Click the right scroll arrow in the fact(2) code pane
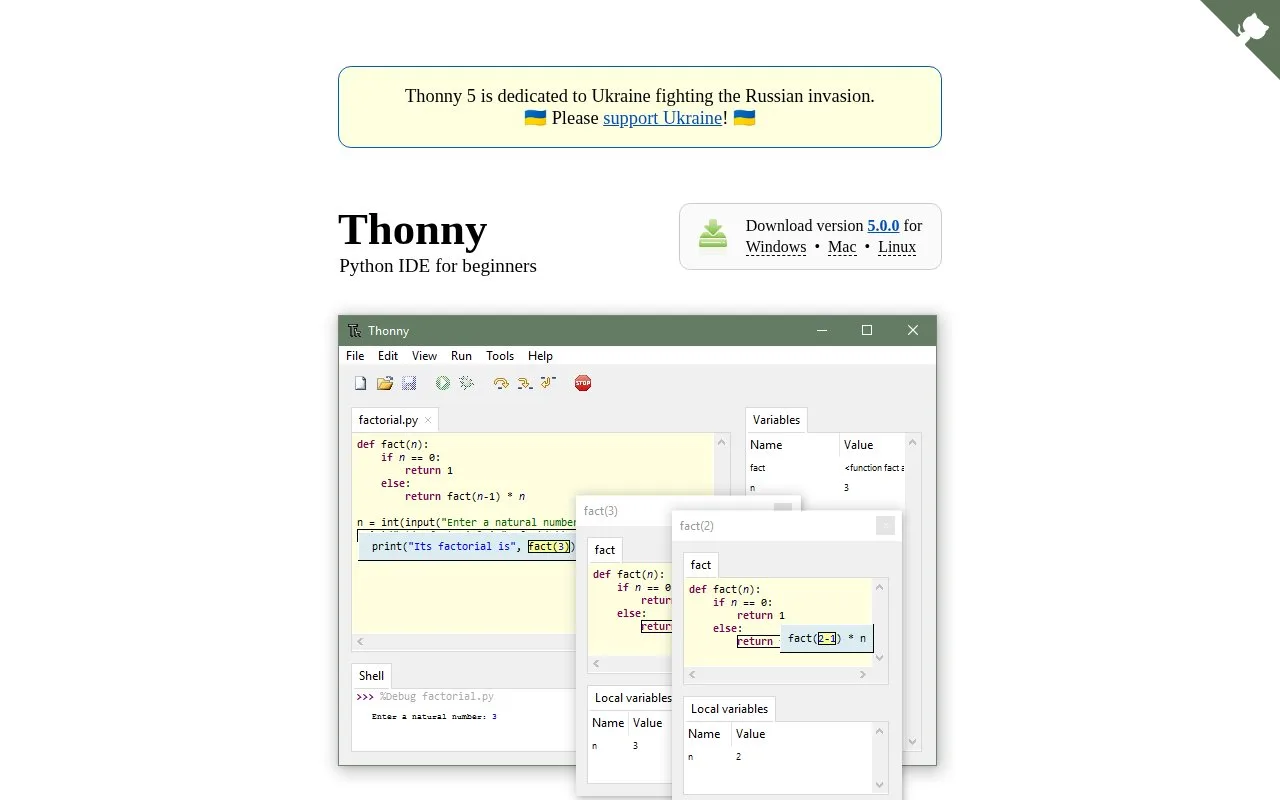Screen dimensions: 1280x800 coord(863,675)
